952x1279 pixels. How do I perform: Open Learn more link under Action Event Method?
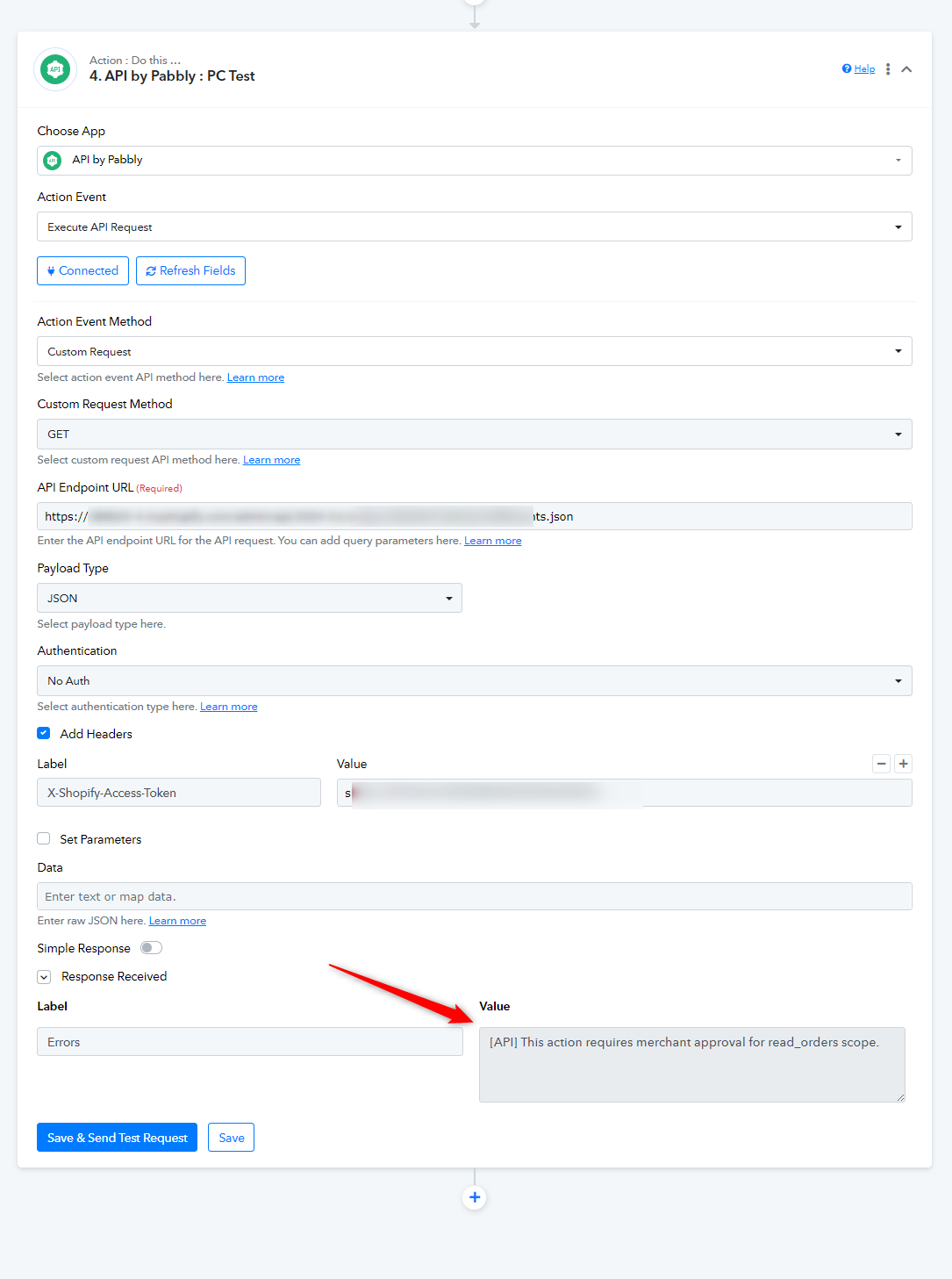pyautogui.click(x=255, y=377)
